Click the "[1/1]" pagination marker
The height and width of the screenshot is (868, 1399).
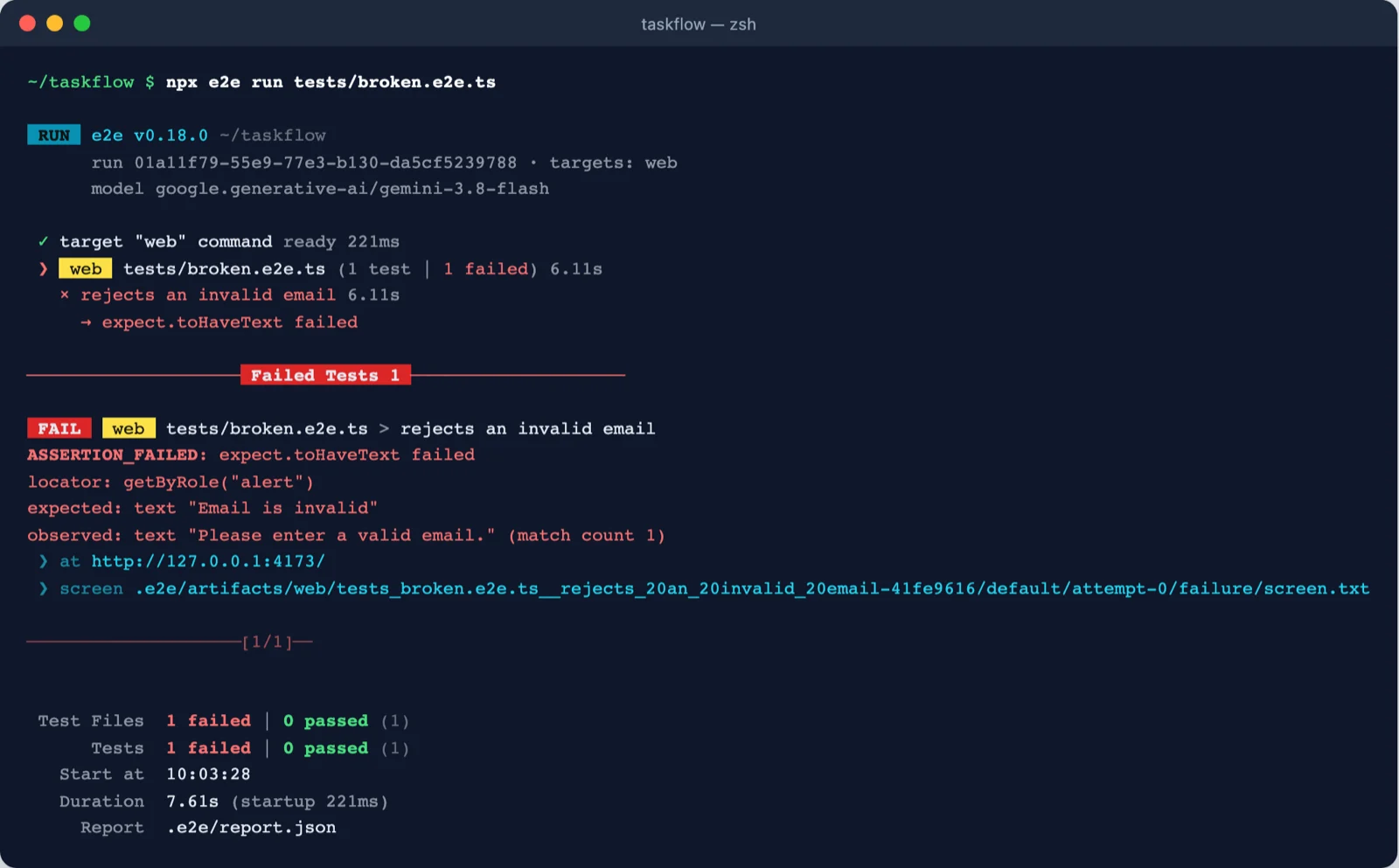(x=267, y=642)
